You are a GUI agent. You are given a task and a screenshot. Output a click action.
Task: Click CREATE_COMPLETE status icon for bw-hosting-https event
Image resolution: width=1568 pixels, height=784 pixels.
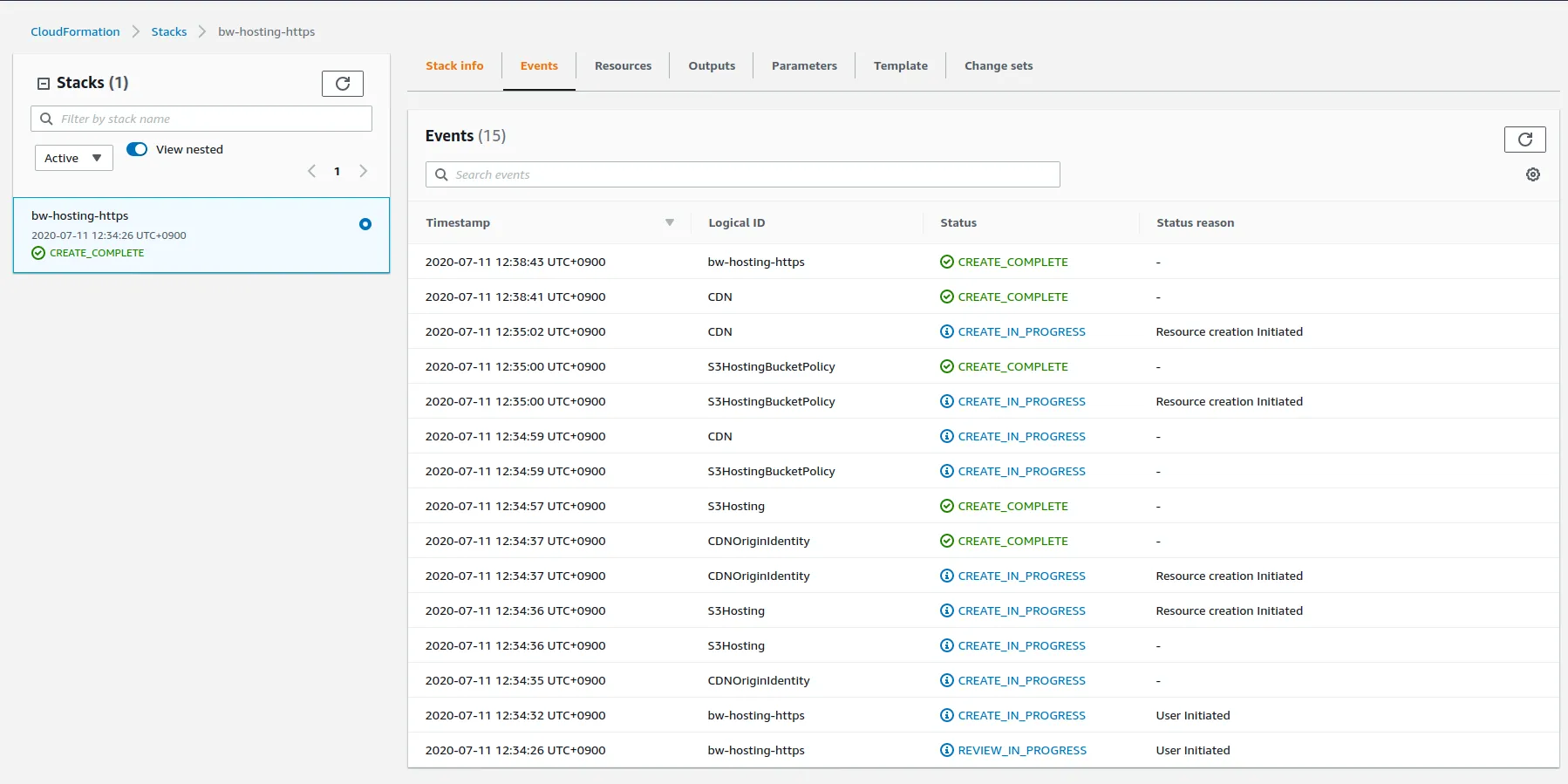point(946,262)
